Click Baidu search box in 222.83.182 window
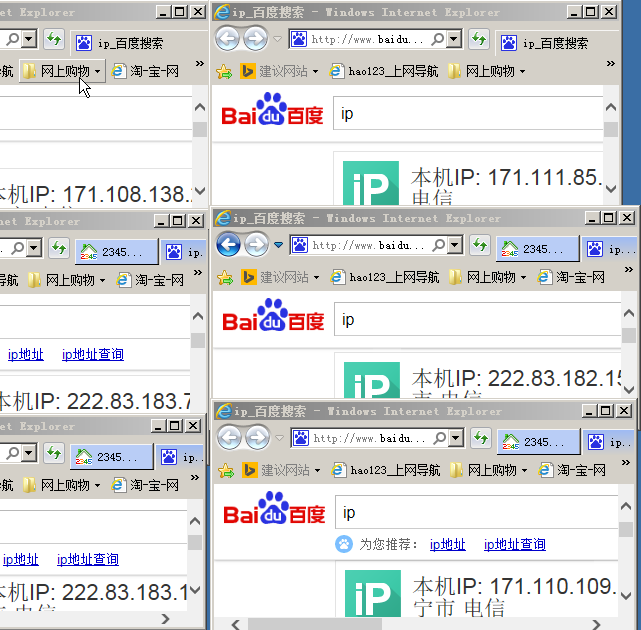Screen dimensions: 641x630 (x=477, y=319)
